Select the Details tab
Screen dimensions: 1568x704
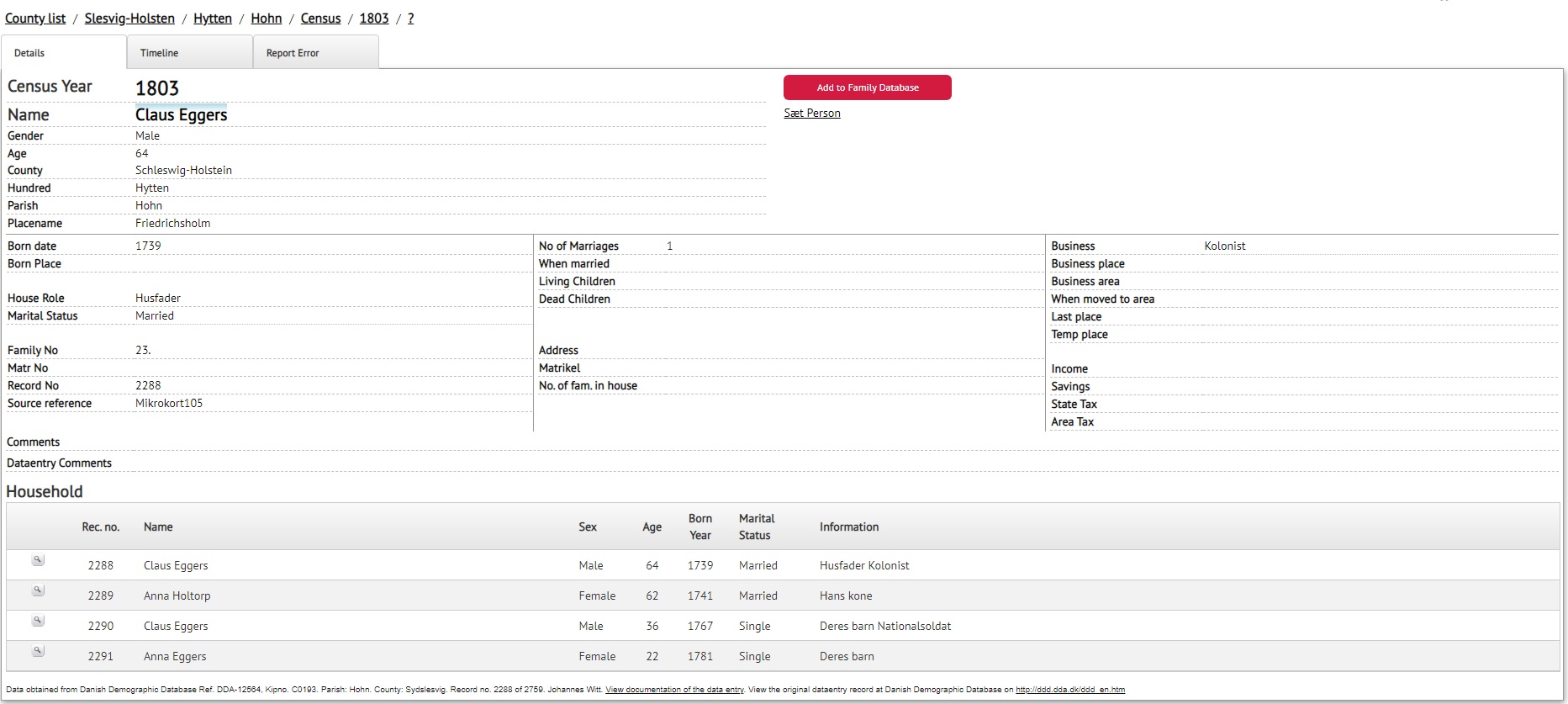click(29, 53)
